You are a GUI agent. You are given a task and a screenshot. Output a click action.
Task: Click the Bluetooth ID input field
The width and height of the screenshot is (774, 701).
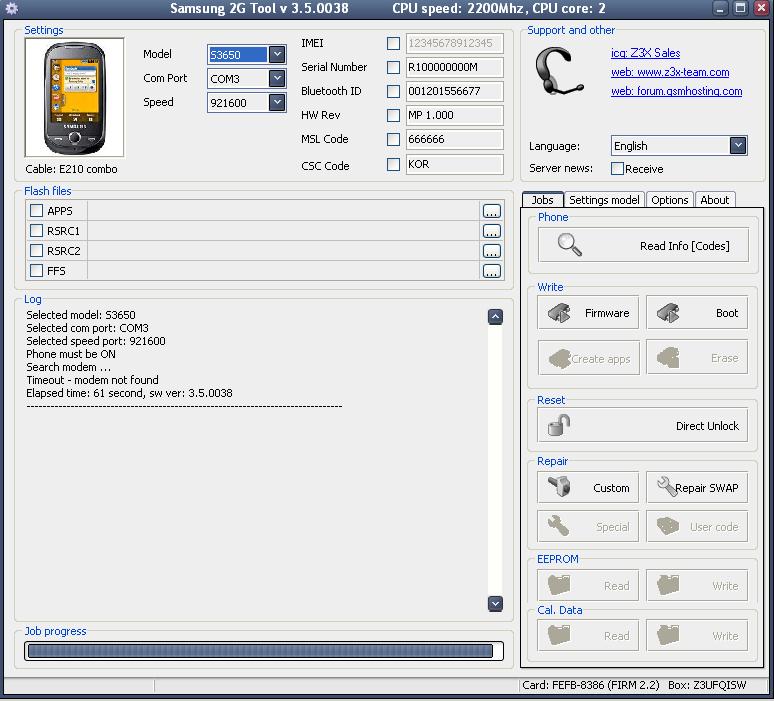pyautogui.click(x=454, y=91)
